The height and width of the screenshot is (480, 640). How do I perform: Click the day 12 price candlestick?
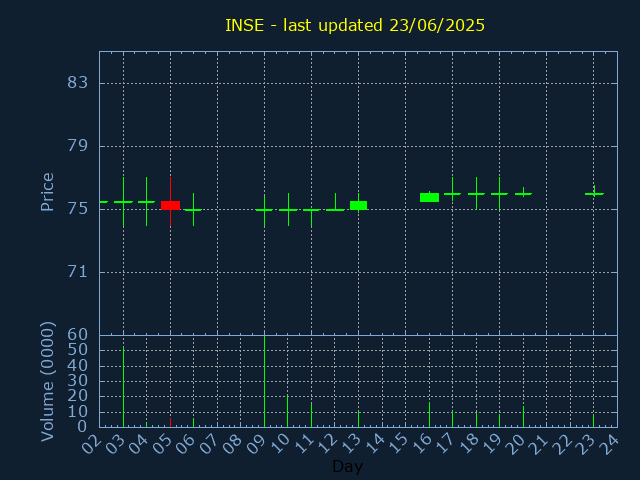point(336,209)
